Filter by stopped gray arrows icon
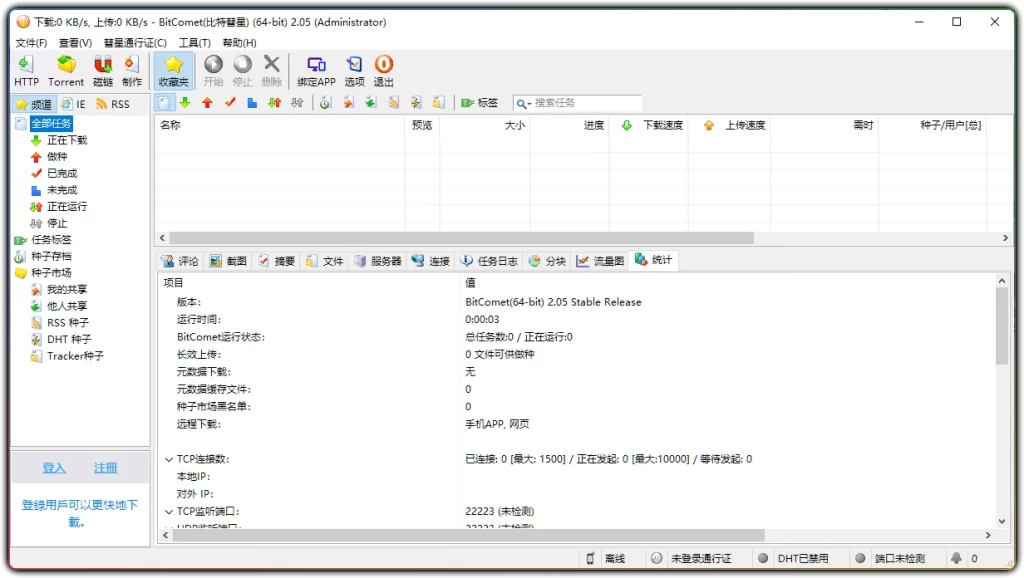The image size is (1024, 578). point(297,103)
